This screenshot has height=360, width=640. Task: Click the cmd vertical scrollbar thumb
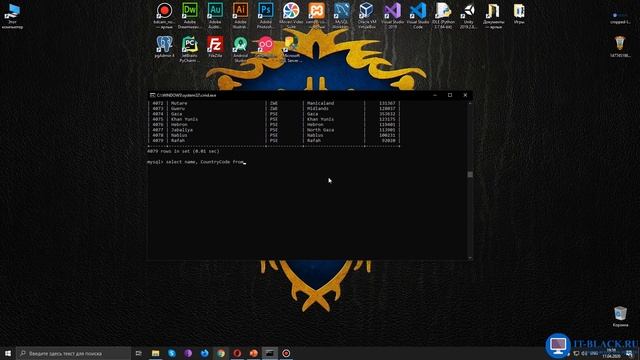(470, 174)
